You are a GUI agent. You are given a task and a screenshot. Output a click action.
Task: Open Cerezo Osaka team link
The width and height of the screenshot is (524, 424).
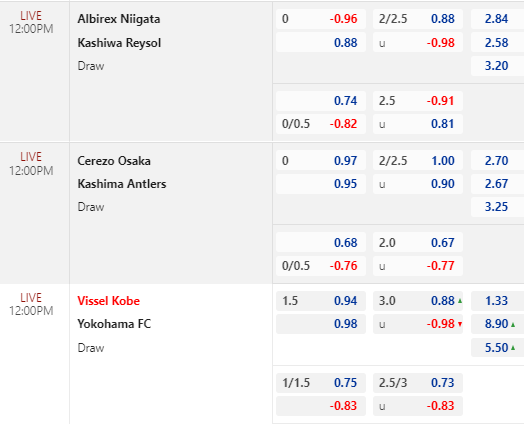tap(114, 161)
